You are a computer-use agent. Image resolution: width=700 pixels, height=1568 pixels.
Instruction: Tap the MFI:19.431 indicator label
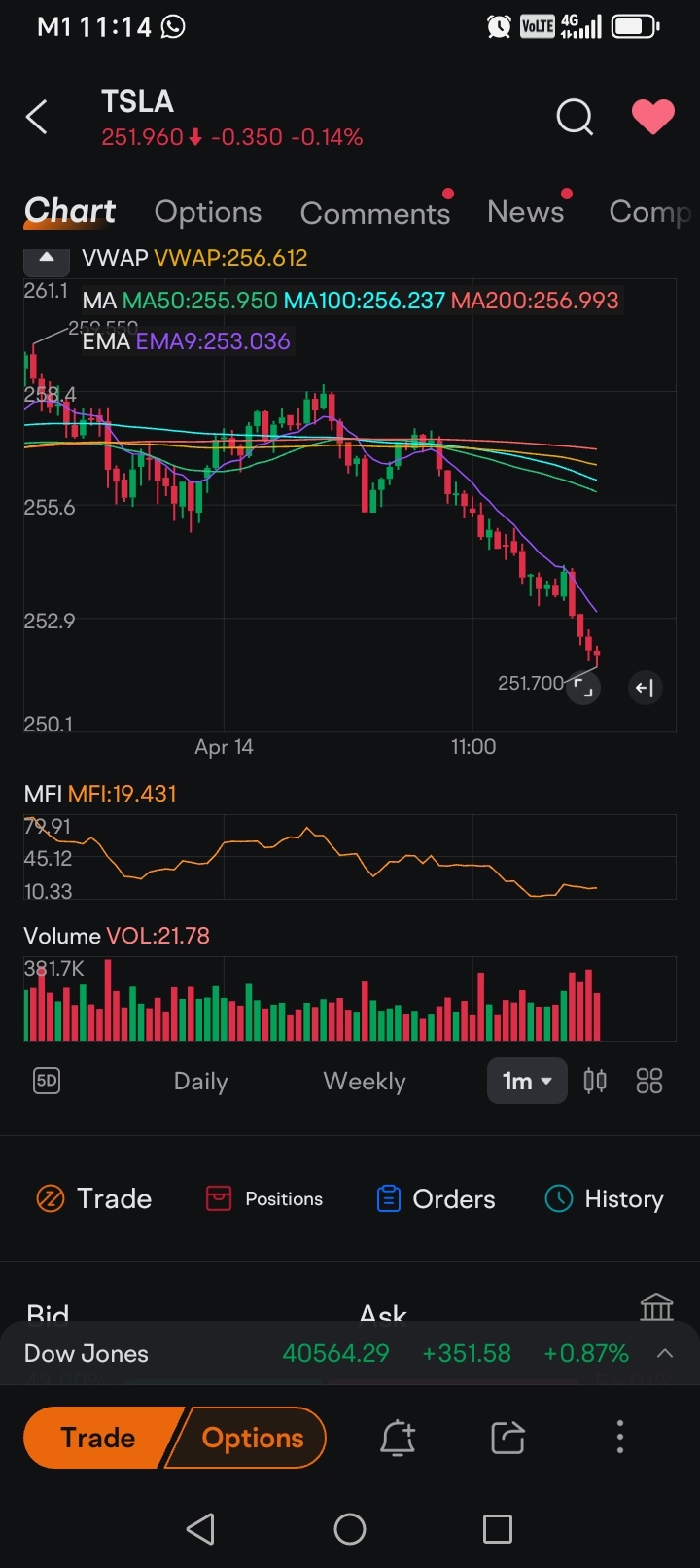(x=122, y=794)
